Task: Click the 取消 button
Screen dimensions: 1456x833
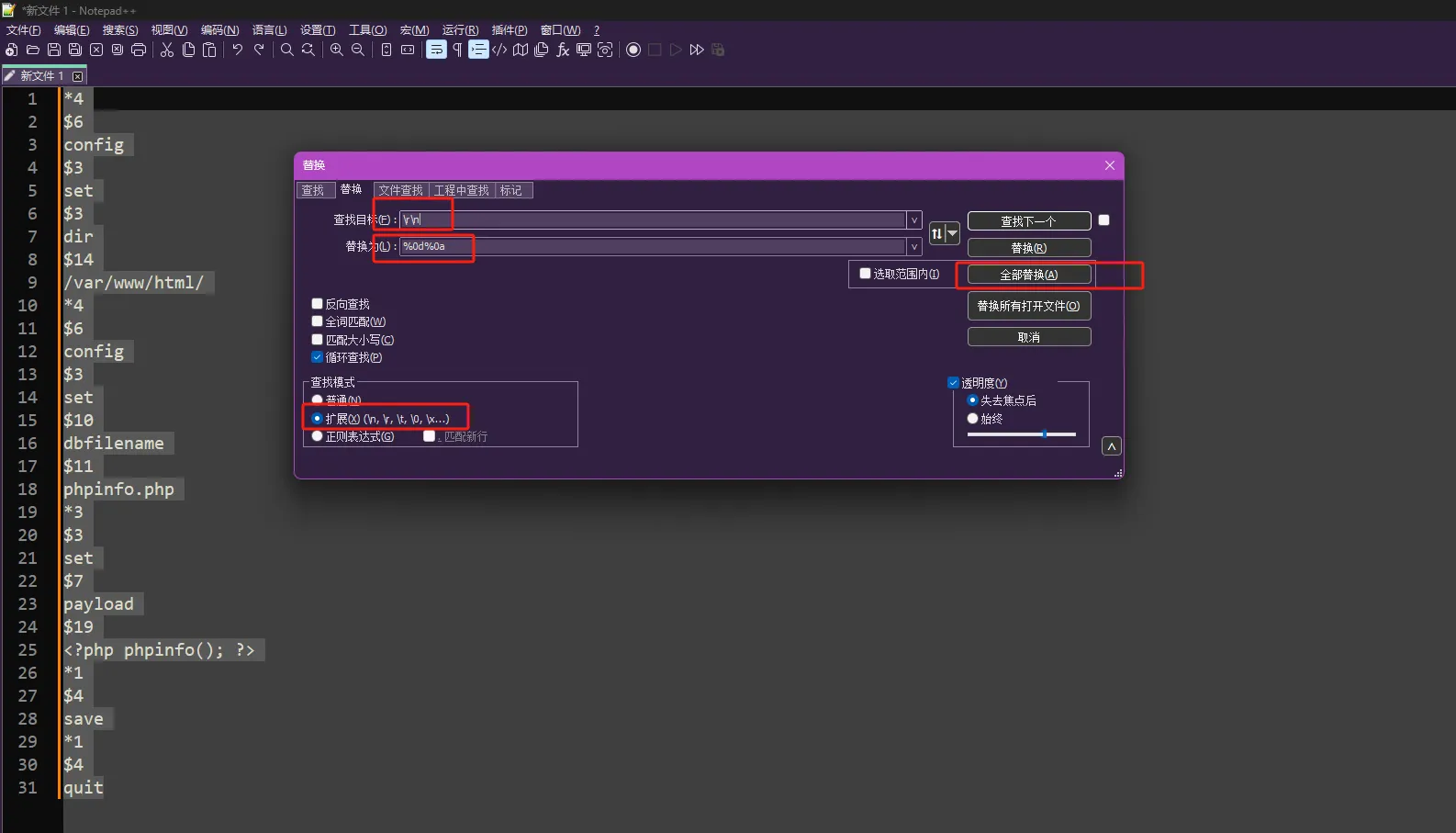Action: [x=1029, y=337]
